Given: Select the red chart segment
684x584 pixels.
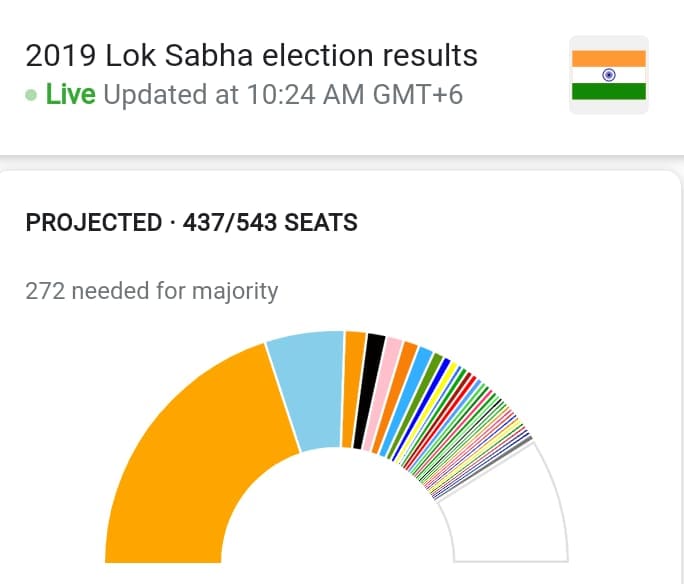Looking at the screenshot, I should pos(439,423).
